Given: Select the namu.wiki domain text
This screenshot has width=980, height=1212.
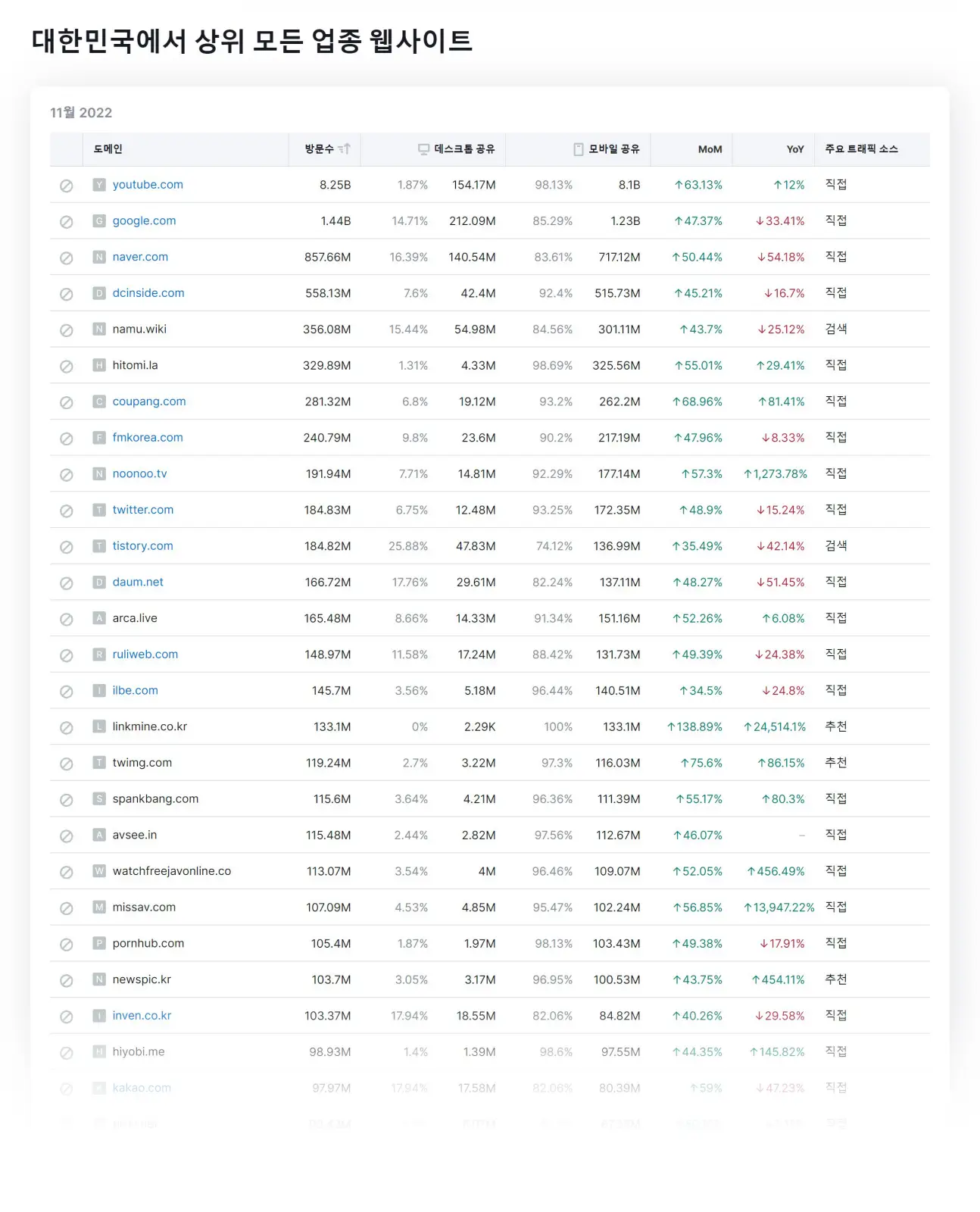Looking at the screenshot, I should [x=139, y=329].
